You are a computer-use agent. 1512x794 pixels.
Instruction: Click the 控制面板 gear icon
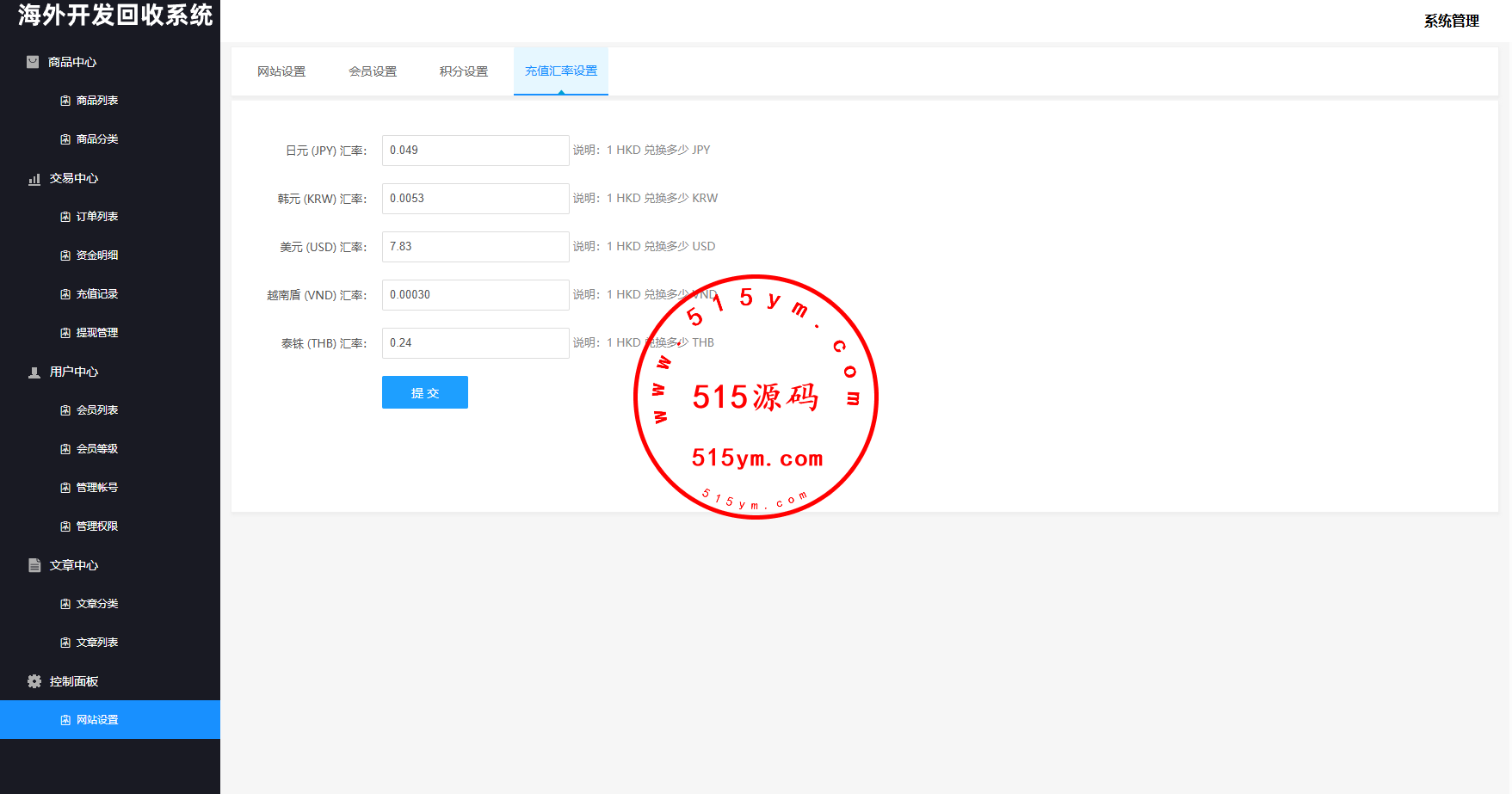click(x=34, y=681)
